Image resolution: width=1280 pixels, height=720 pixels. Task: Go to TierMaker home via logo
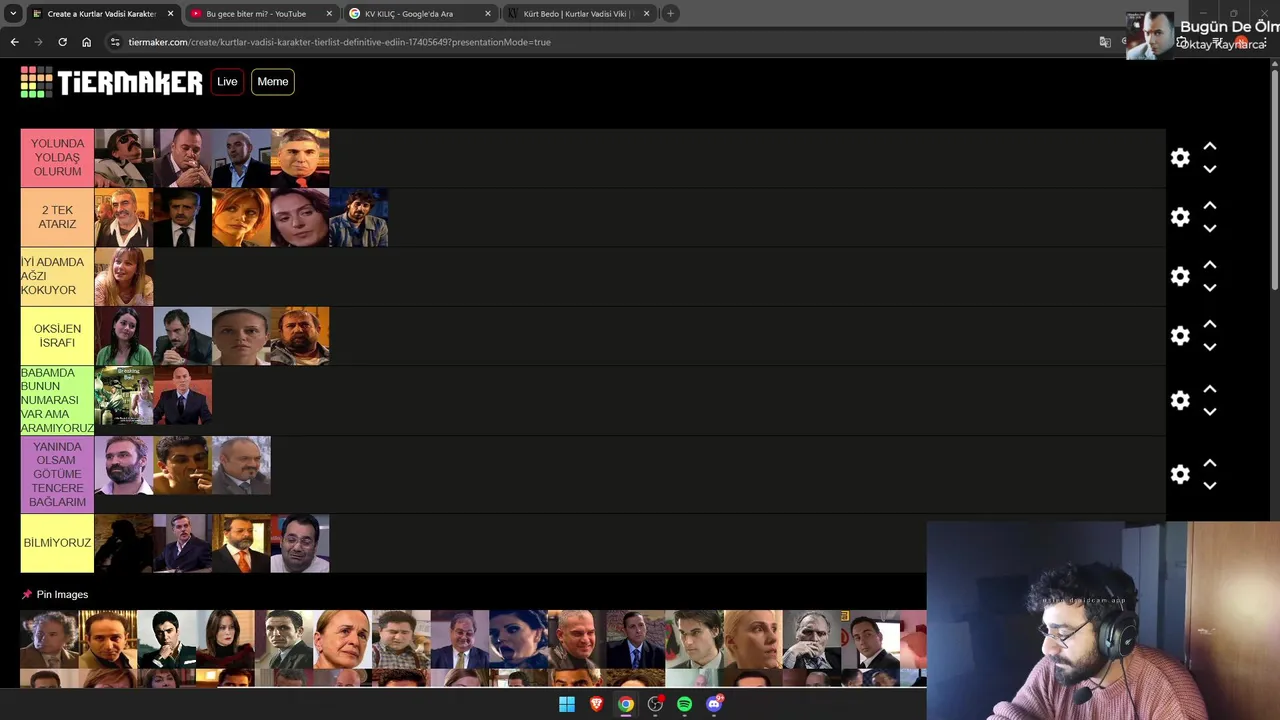point(111,82)
